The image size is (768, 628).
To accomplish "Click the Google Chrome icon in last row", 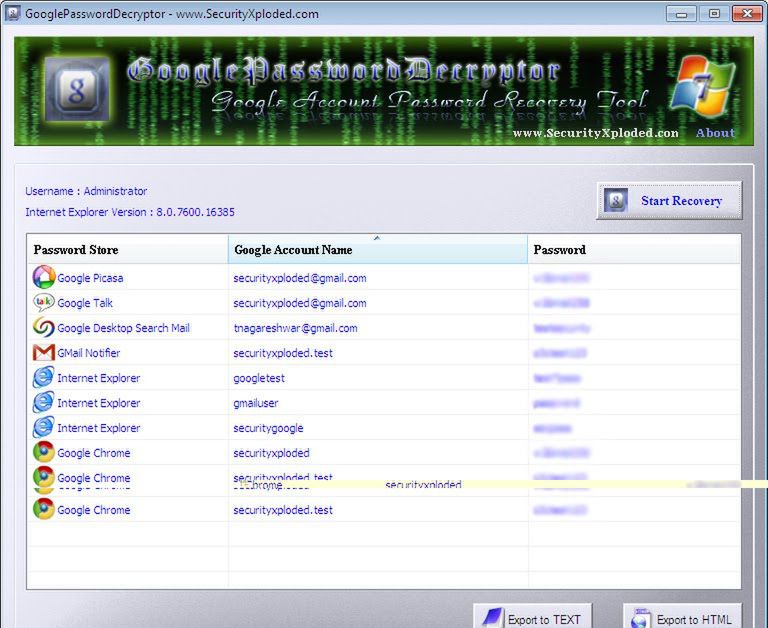I will pos(43,510).
